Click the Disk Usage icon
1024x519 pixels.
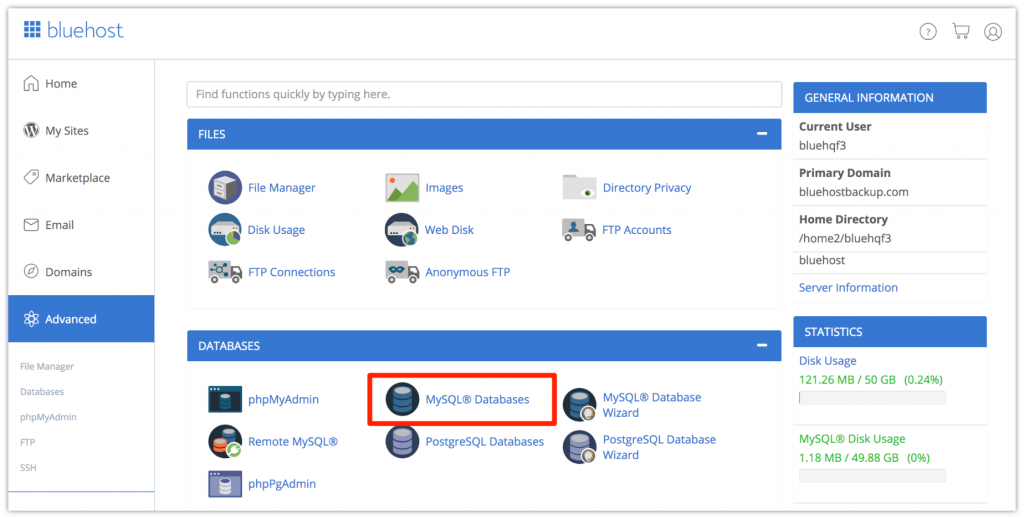(225, 230)
